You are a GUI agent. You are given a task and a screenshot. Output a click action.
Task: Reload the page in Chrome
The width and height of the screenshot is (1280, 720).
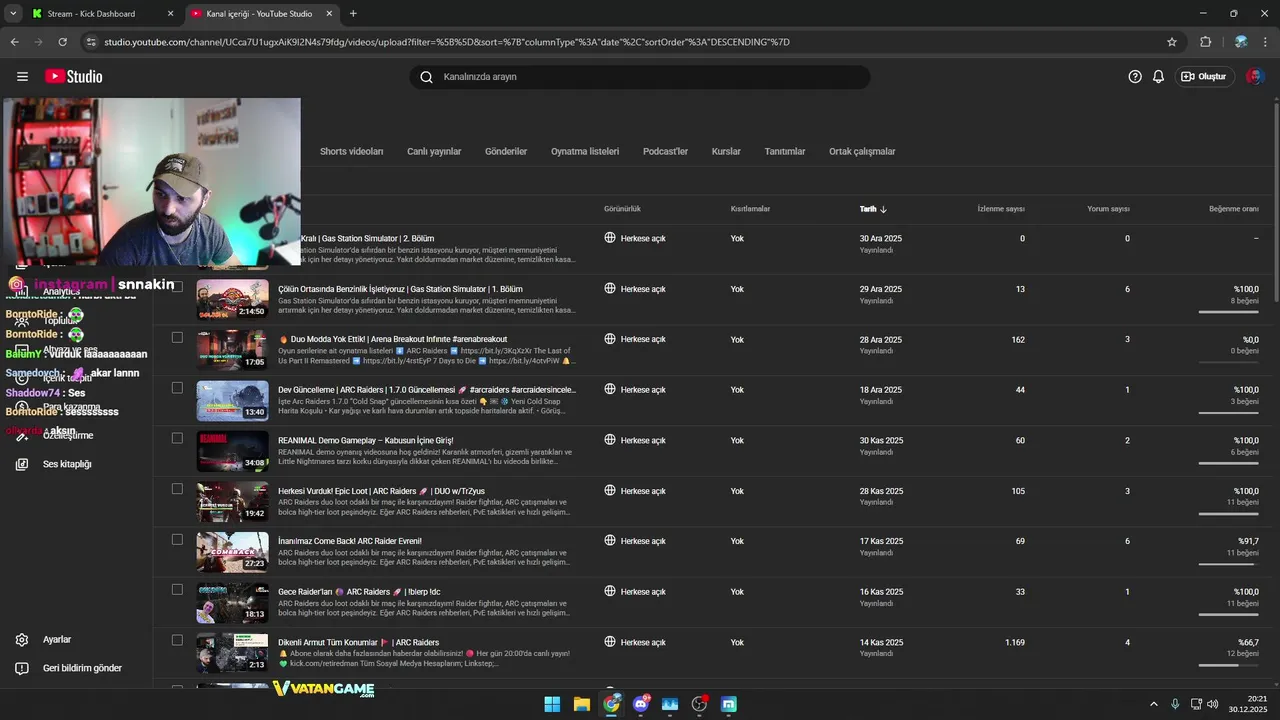pos(62,42)
